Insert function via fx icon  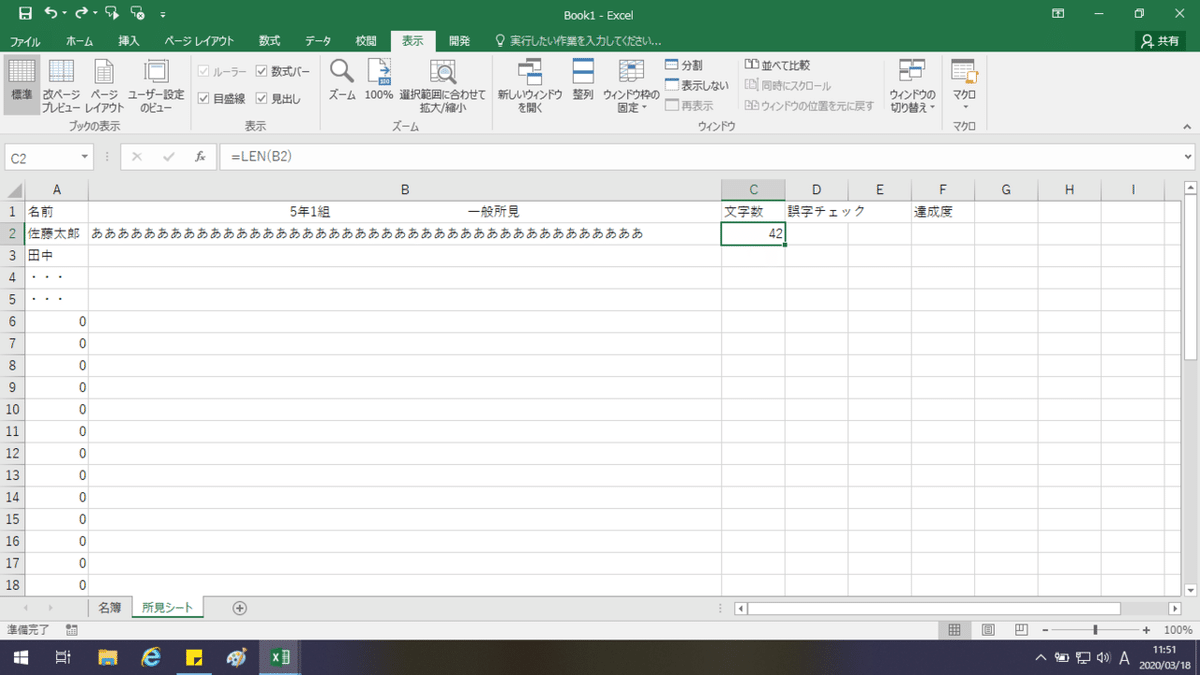pyautogui.click(x=200, y=157)
